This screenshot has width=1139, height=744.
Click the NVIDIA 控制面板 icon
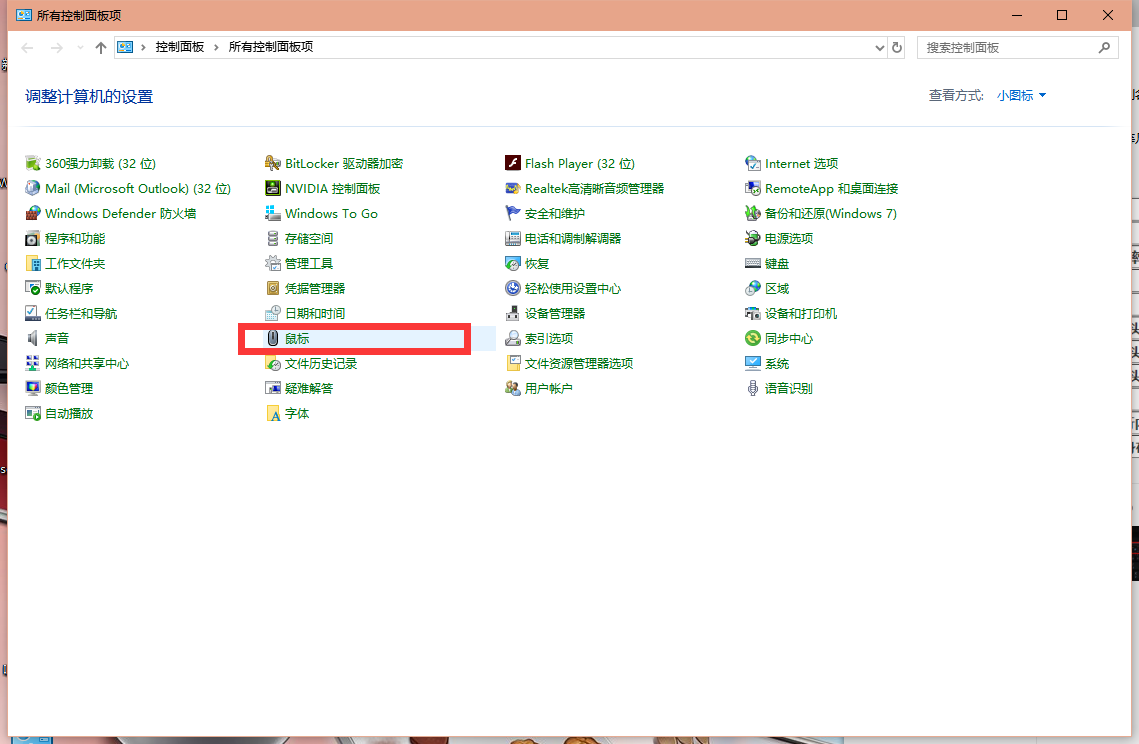point(273,189)
